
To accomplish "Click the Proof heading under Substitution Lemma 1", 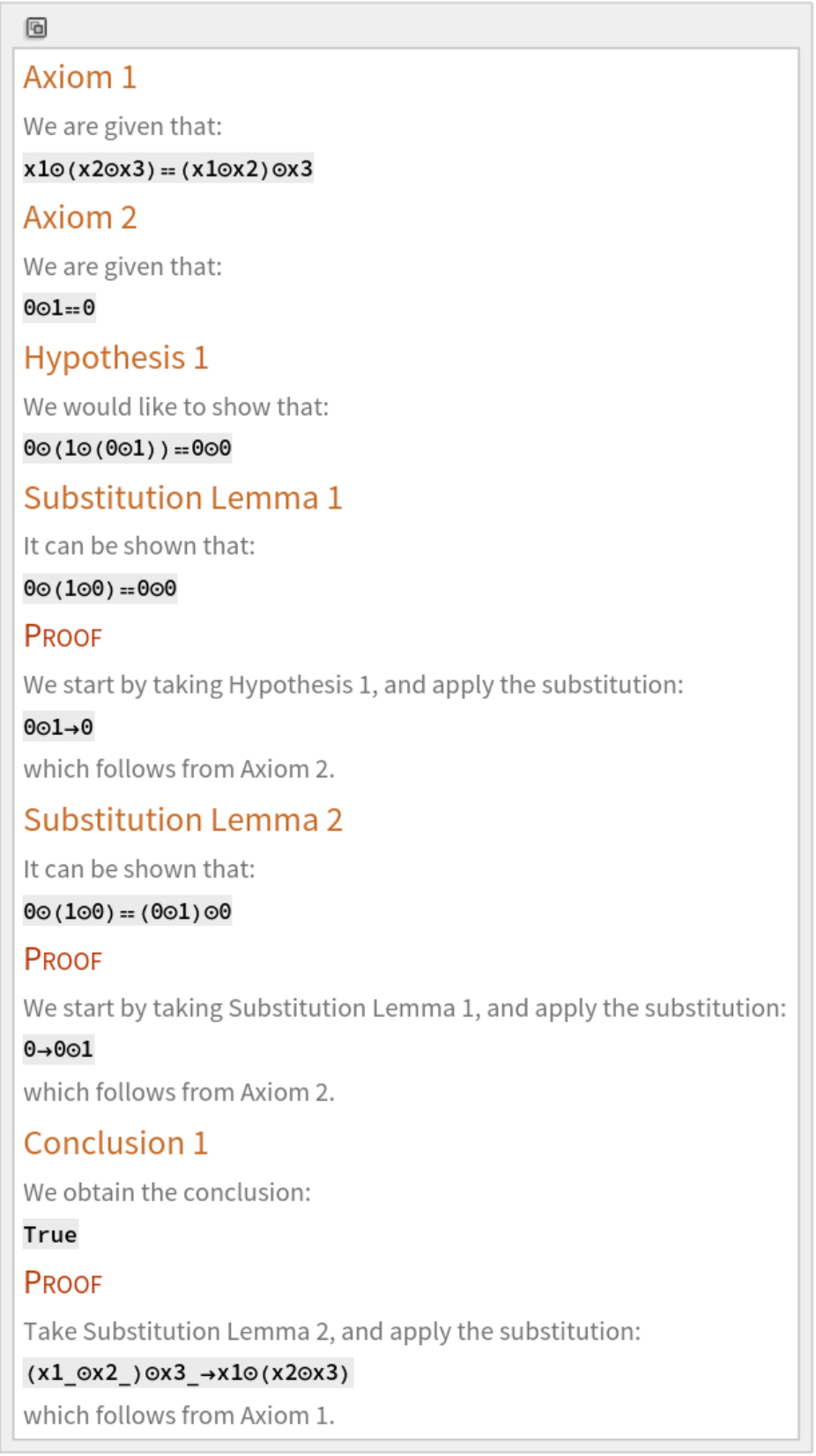I will 63,636.
